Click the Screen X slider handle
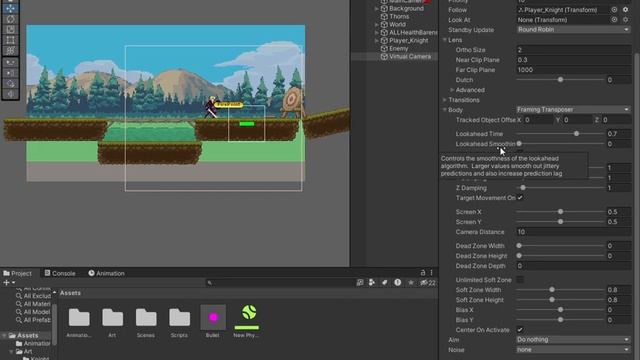 [x=560, y=212]
